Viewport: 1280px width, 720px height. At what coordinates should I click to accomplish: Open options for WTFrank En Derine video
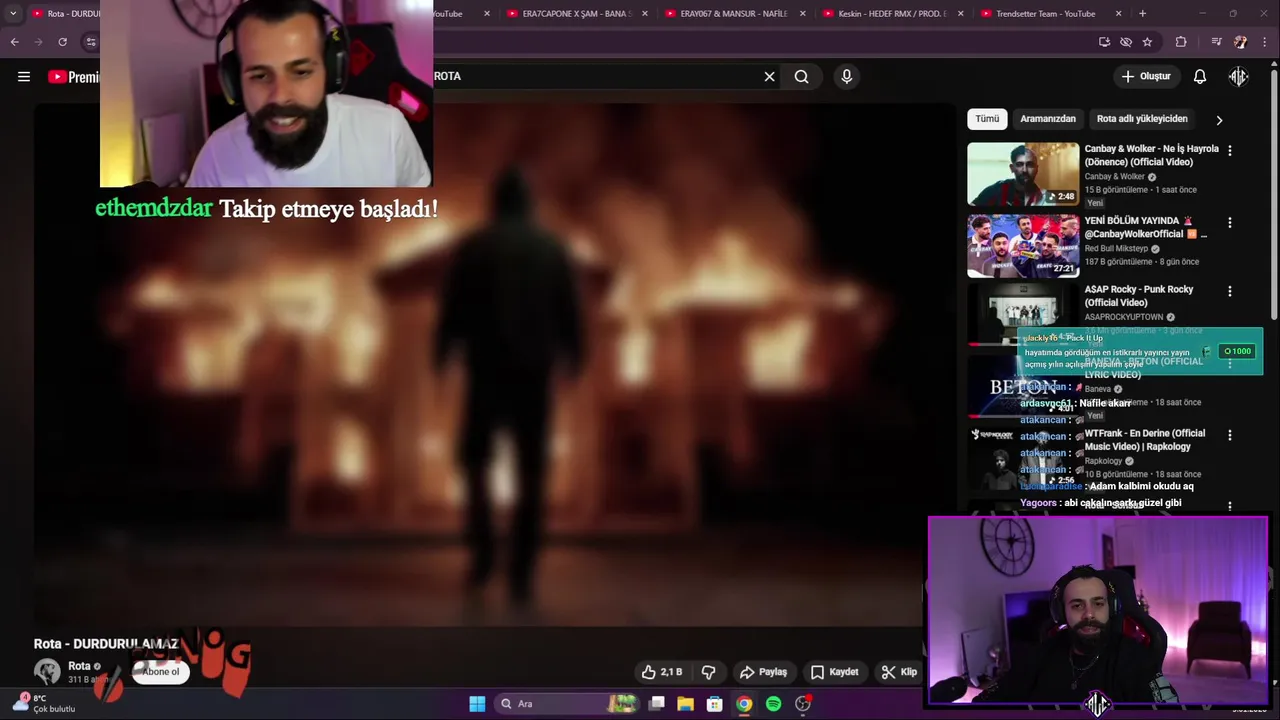[x=1230, y=435]
